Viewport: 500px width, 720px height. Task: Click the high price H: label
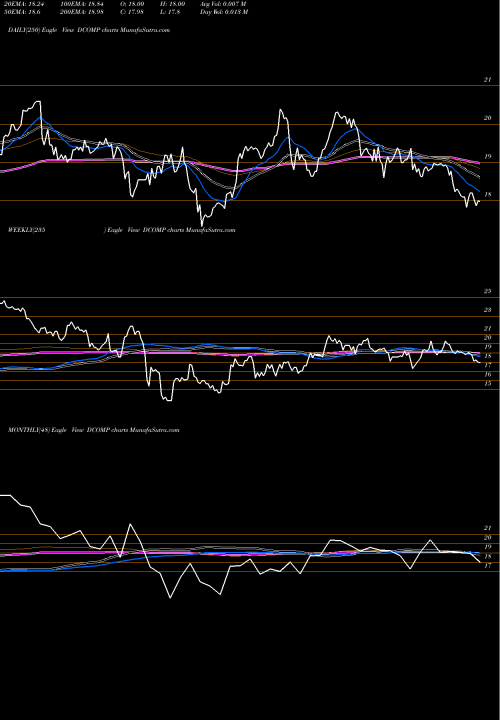tap(172, 4)
